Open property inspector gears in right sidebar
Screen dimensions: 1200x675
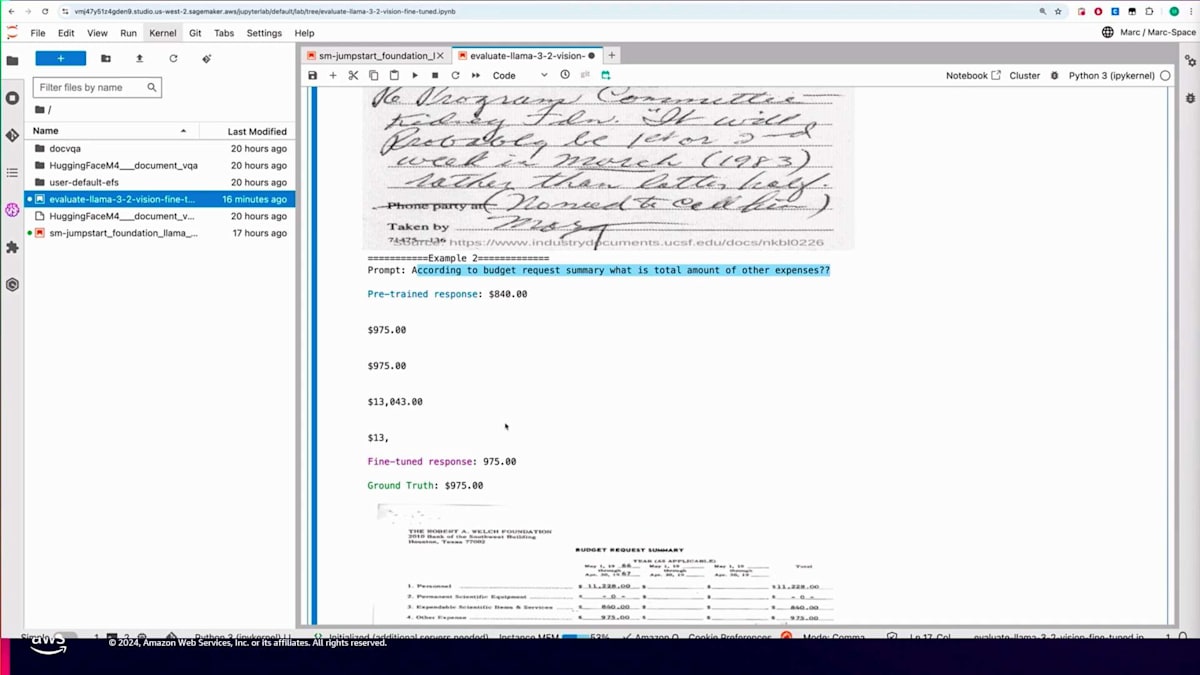click(x=1190, y=60)
